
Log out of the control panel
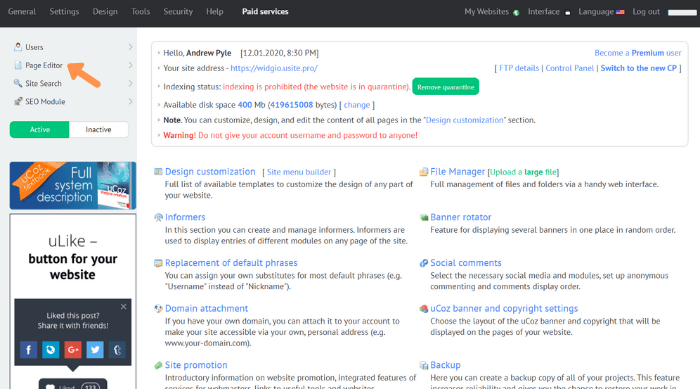pos(646,12)
